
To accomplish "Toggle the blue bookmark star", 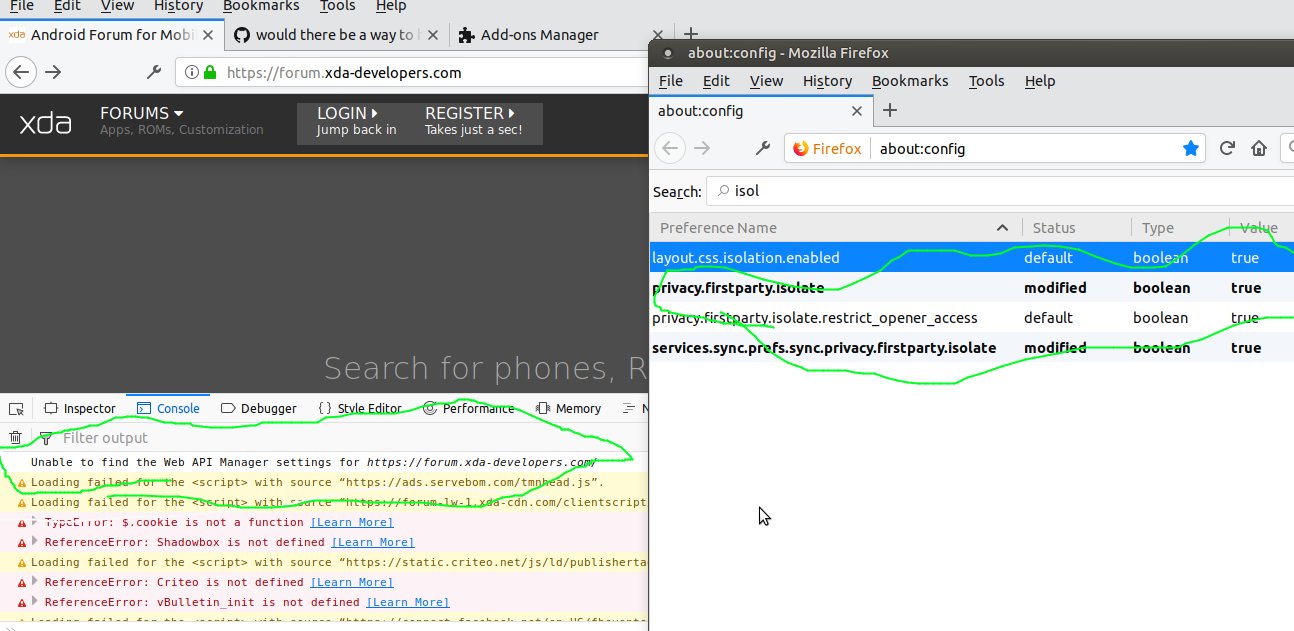I will coord(1191,148).
